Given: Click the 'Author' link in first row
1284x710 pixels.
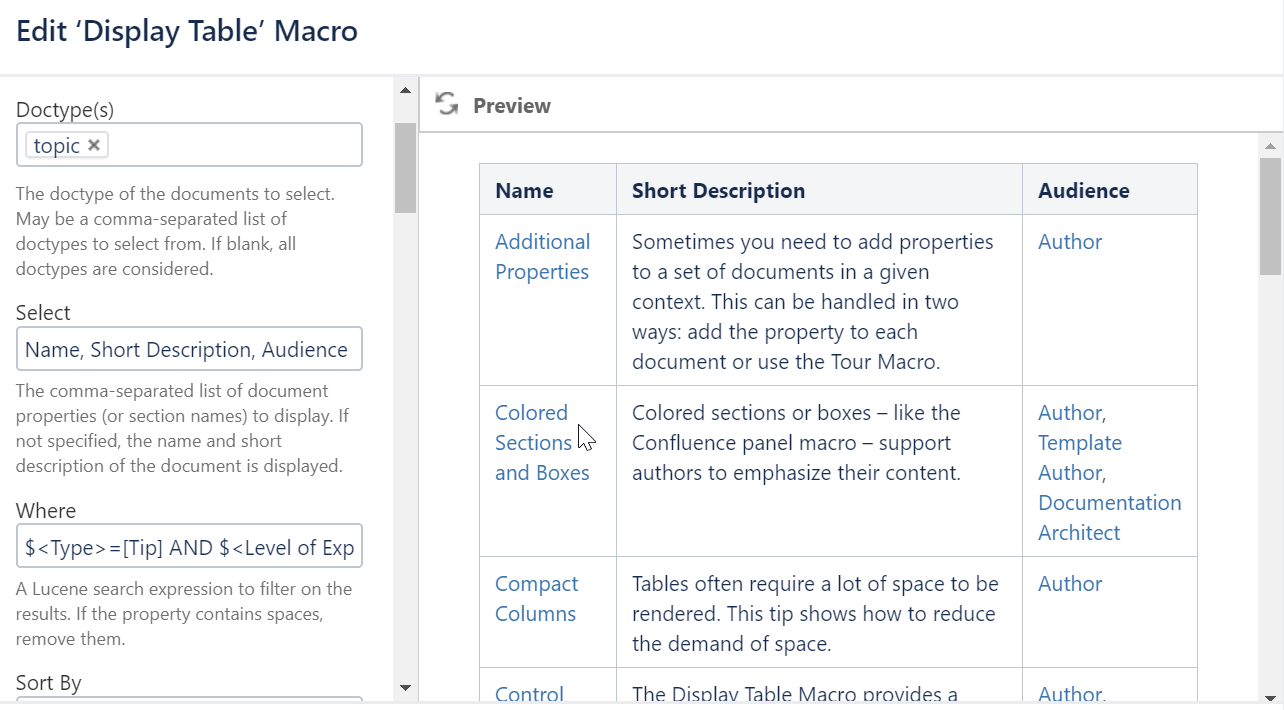Looking at the screenshot, I should point(1069,241).
